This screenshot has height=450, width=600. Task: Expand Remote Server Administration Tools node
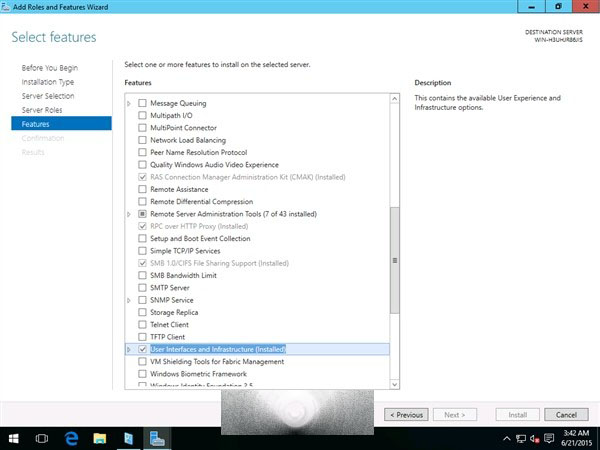coord(129,214)
